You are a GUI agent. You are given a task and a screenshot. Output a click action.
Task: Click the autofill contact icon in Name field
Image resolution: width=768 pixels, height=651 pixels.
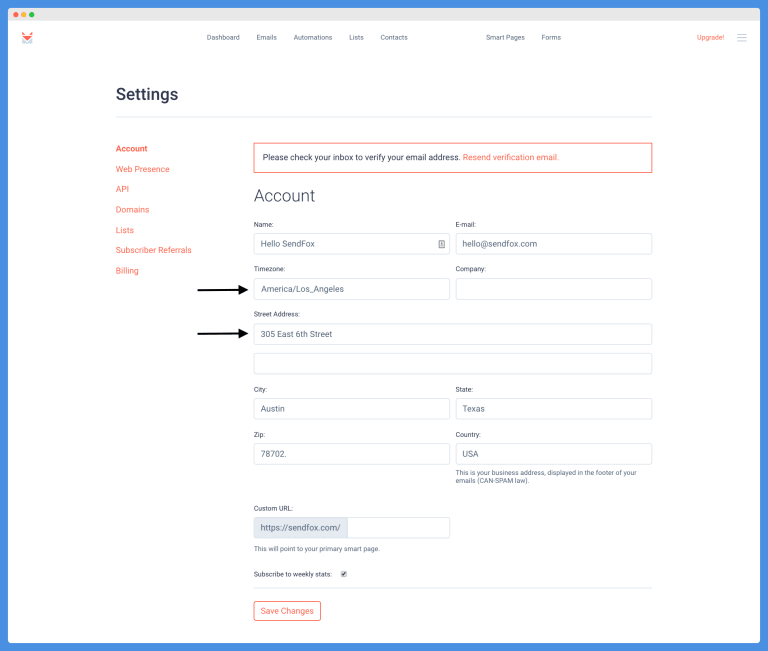(441, 244)
